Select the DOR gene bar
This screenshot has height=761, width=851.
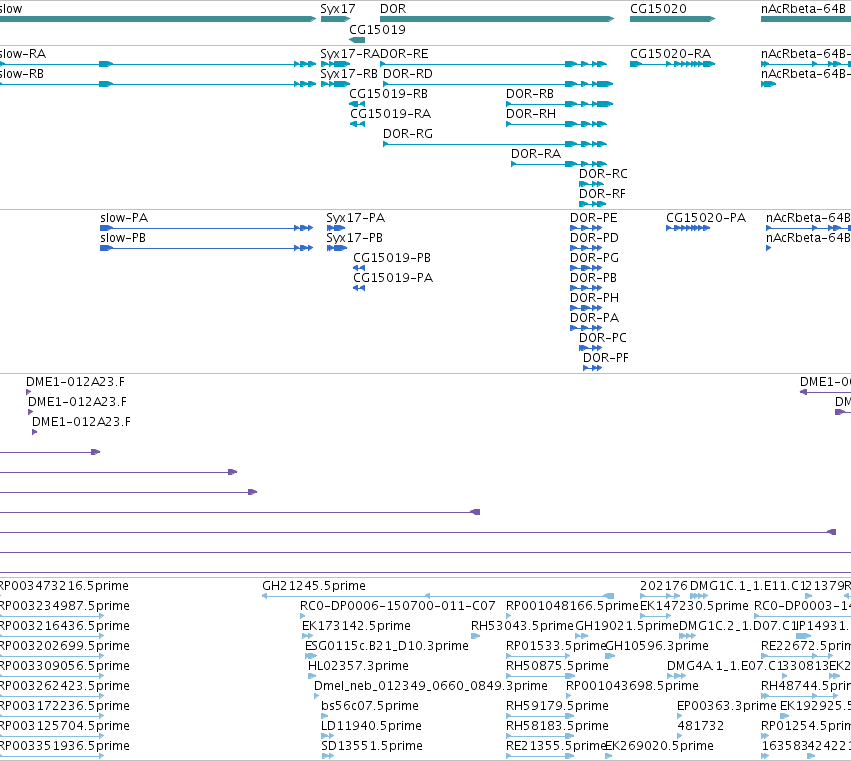coord(497,19)
